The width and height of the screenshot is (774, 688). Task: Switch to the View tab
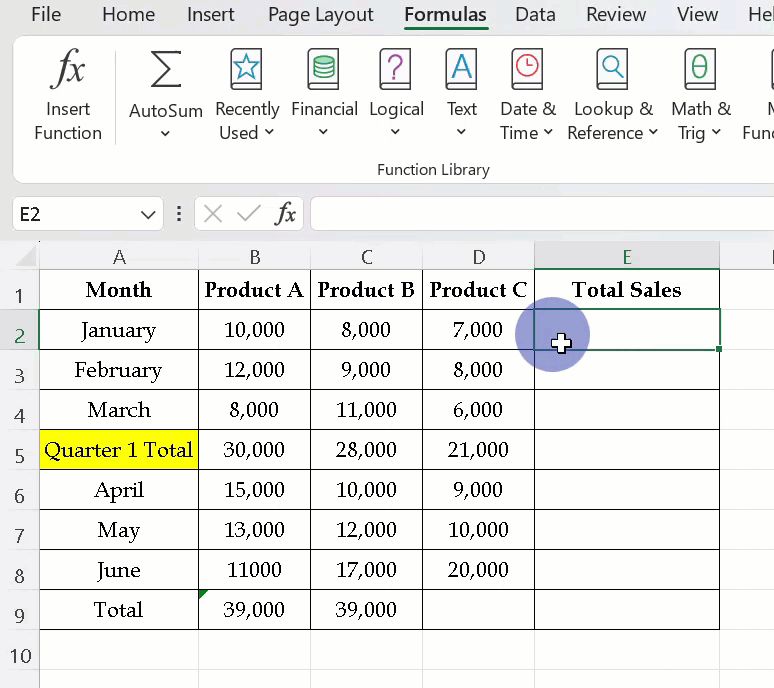[697, 14]
